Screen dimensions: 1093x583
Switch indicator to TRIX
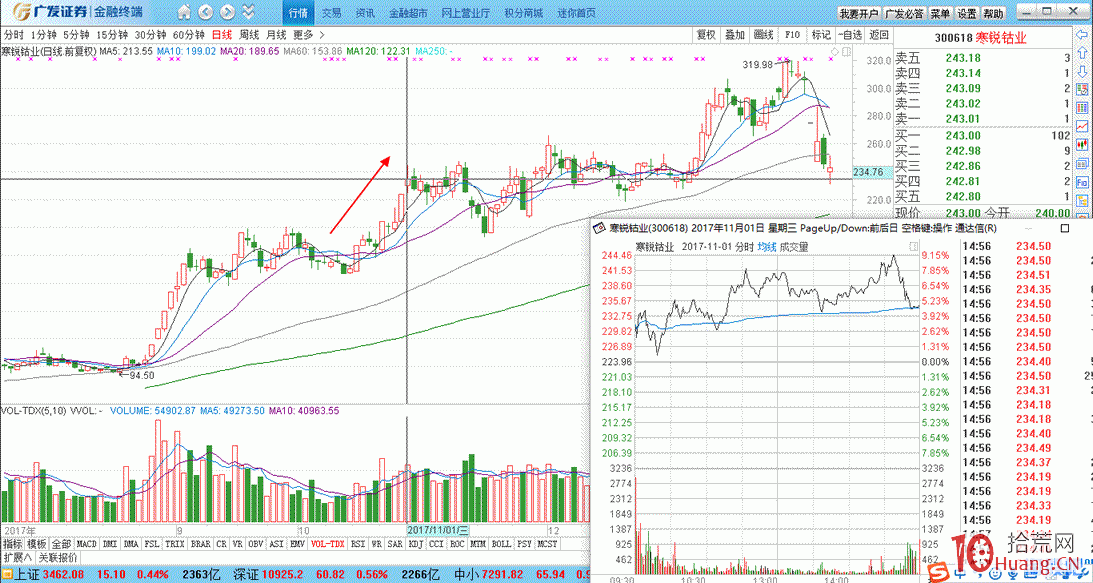(176, 544)
